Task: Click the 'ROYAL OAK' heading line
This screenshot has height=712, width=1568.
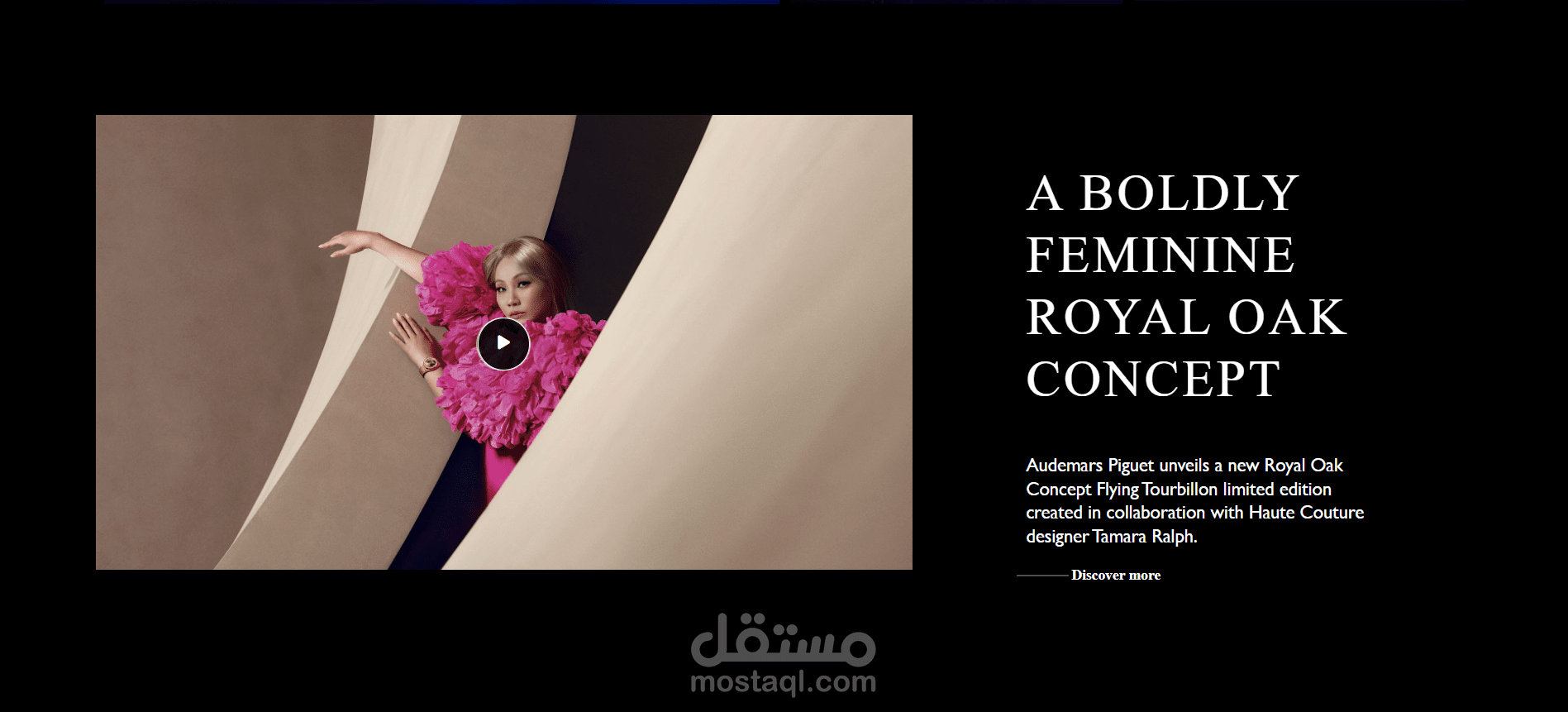Action: [1186, 318]
